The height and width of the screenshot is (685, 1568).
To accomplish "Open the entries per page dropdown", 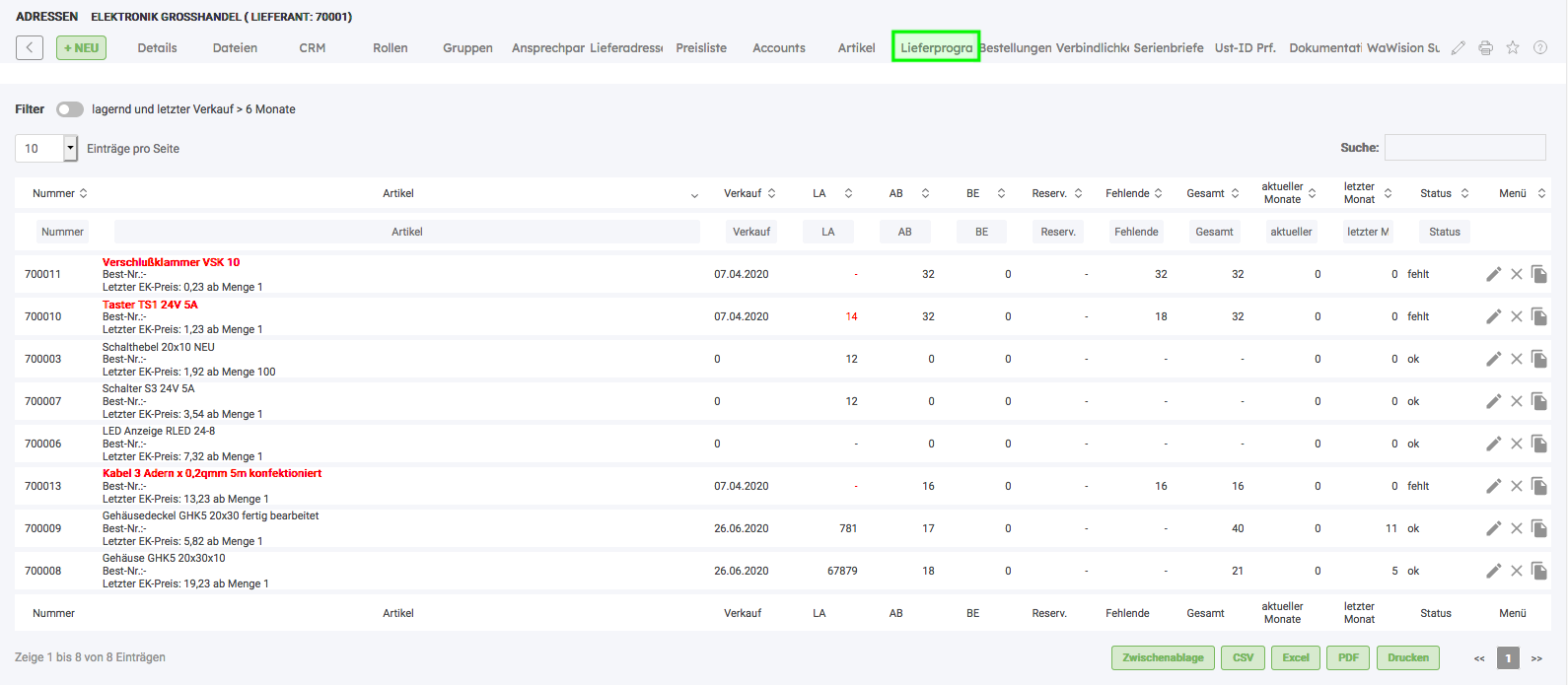I will point(70,148).
